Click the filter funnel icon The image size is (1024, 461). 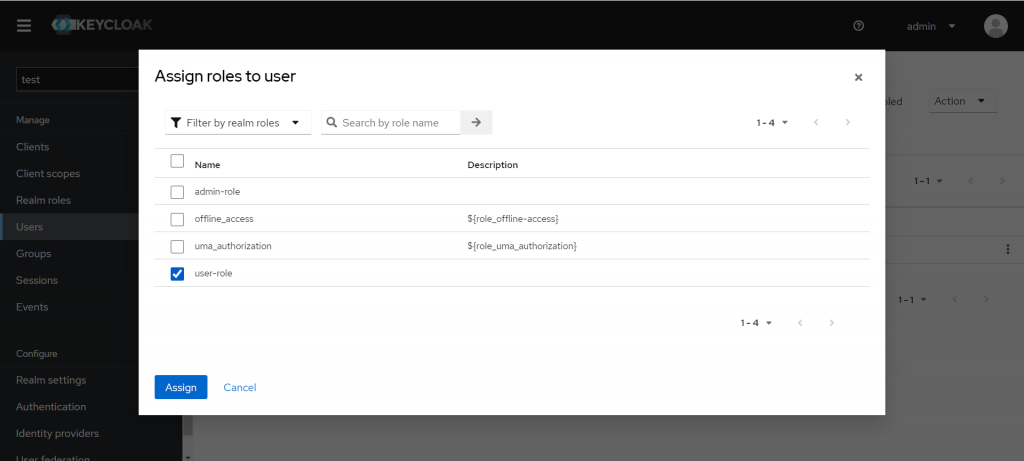[176, 123]
